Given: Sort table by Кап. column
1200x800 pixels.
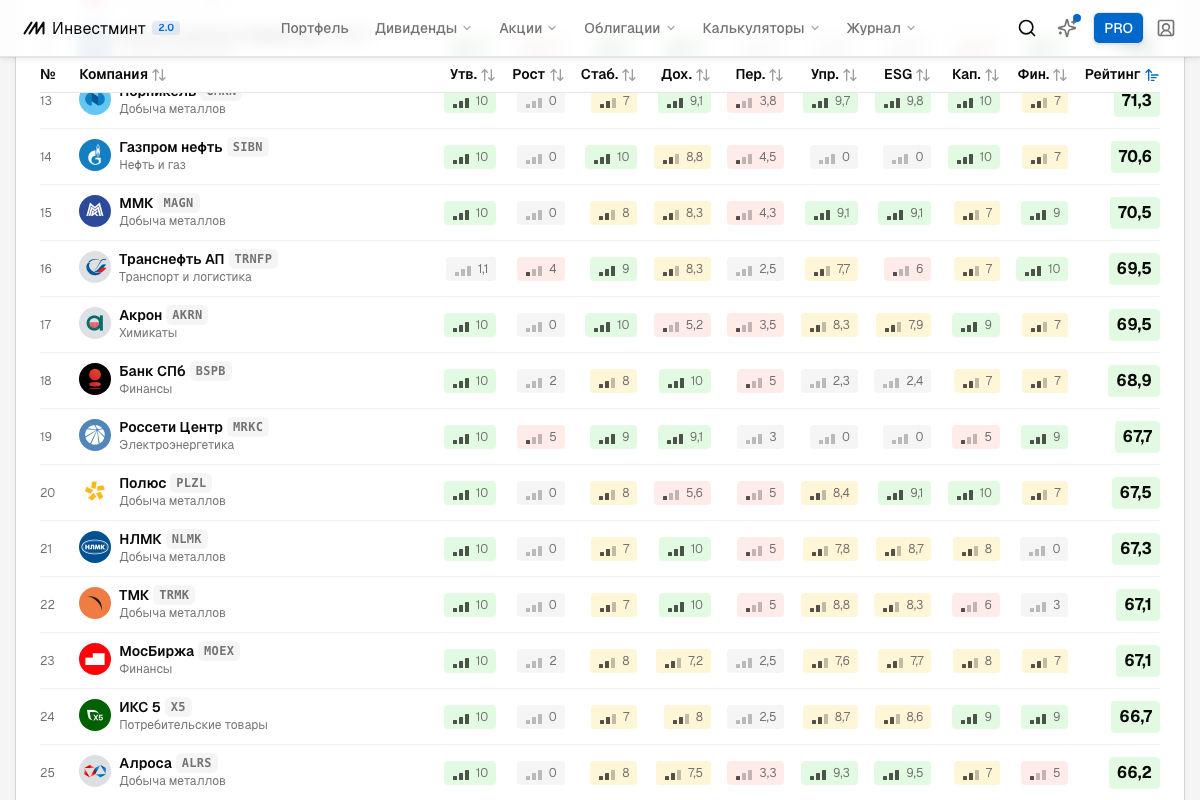Looking at the screenshot, I should coord(975,74).
